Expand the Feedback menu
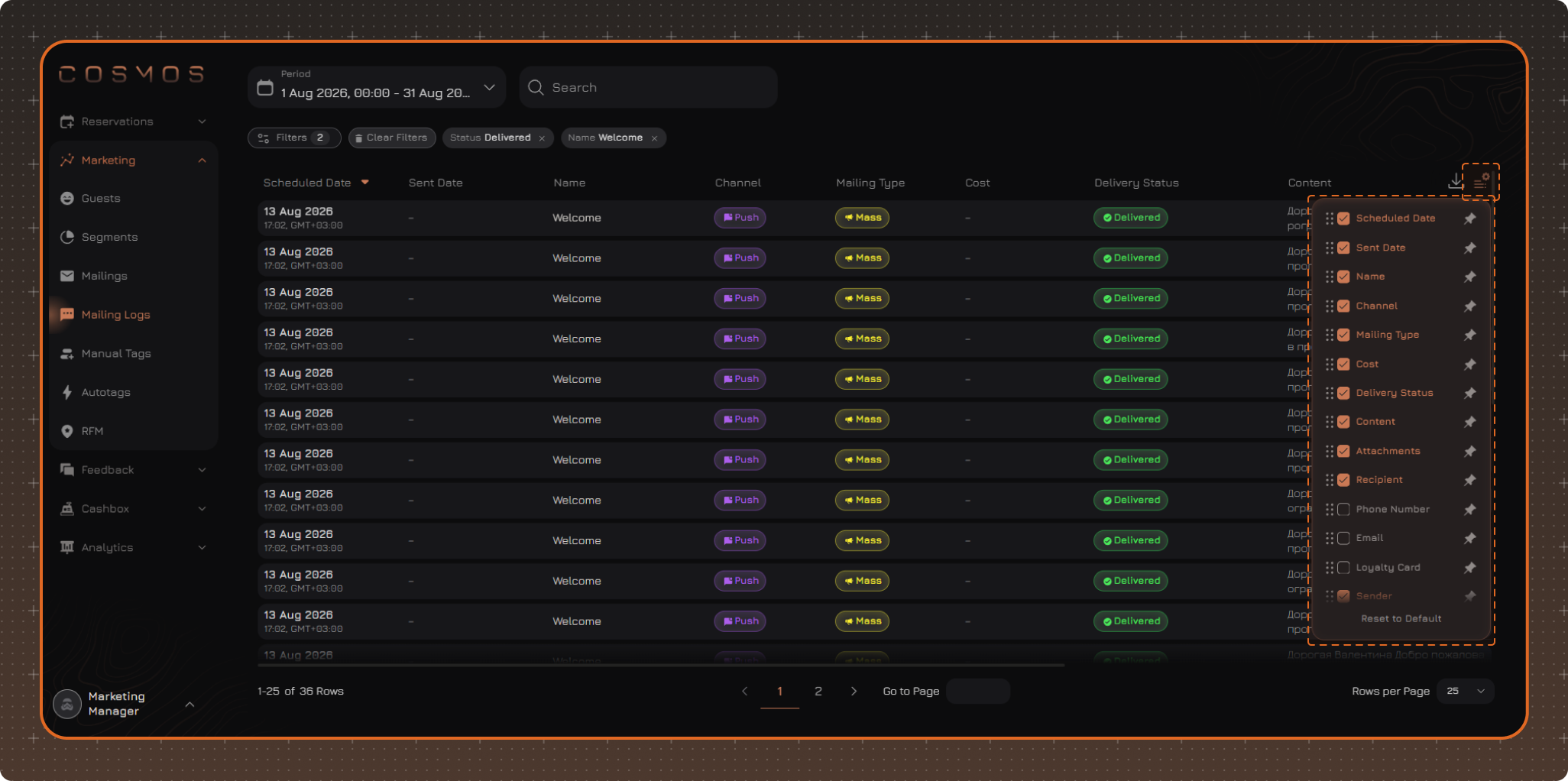The image size is (1568, 781). [202, 470]
